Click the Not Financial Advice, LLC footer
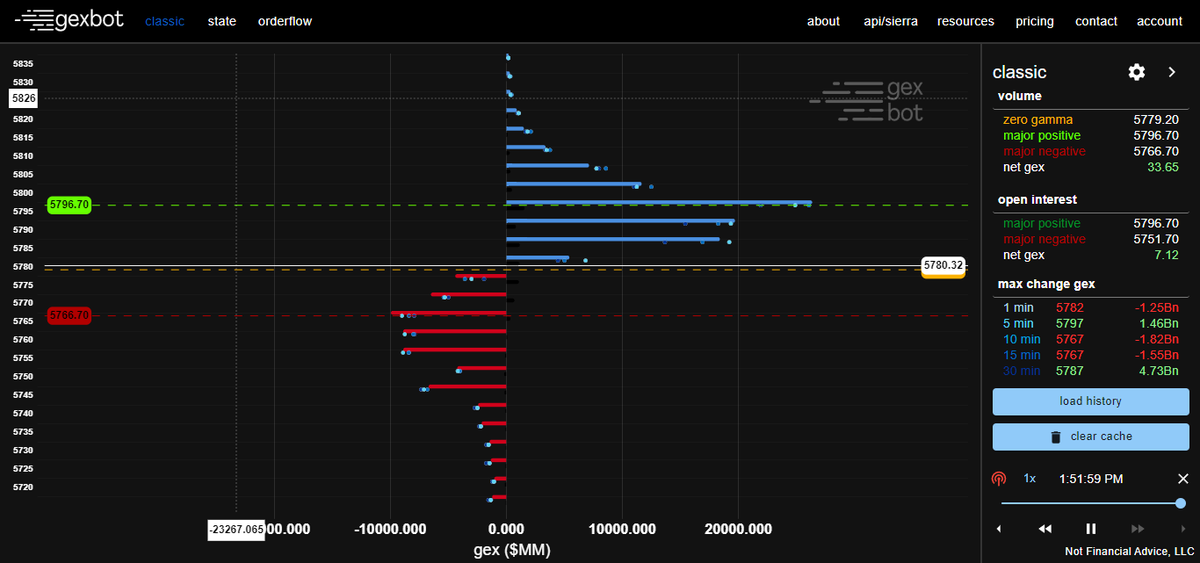Screen dimensions: 1200x563 (x=1130, y=552)
